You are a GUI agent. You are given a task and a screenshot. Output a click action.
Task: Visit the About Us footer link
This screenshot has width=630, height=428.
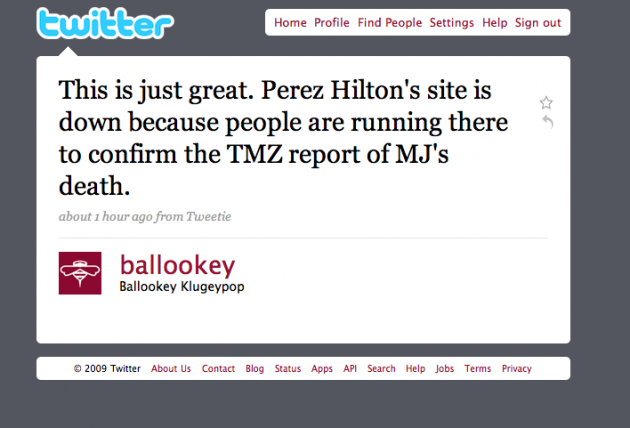pos(171,369)
